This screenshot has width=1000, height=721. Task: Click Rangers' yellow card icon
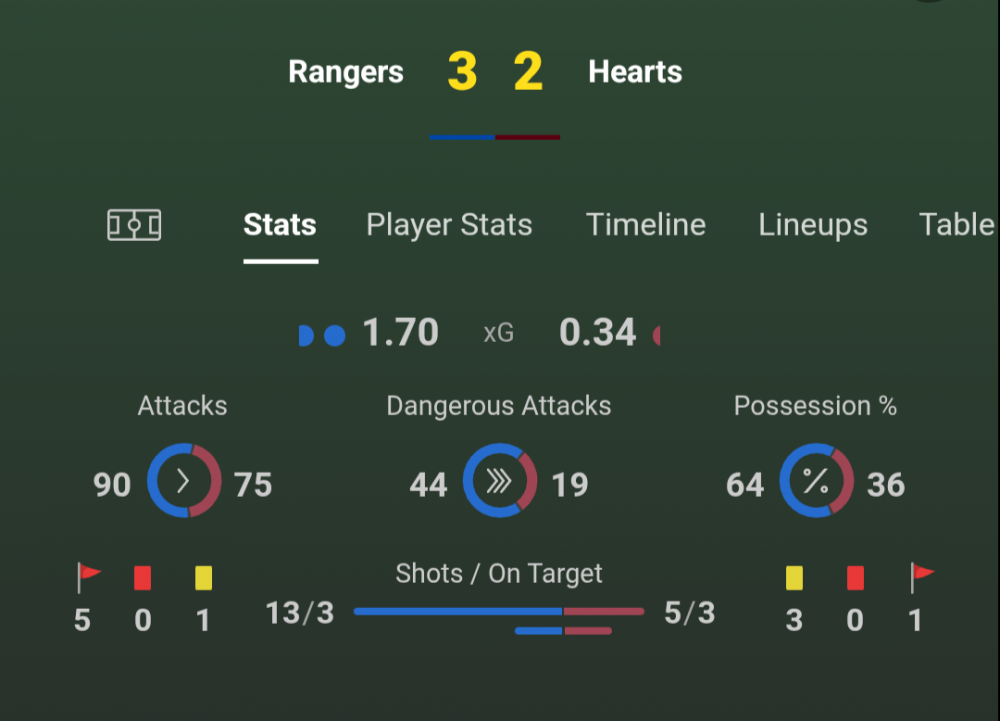pyautogui.click(x=203, y=578)
